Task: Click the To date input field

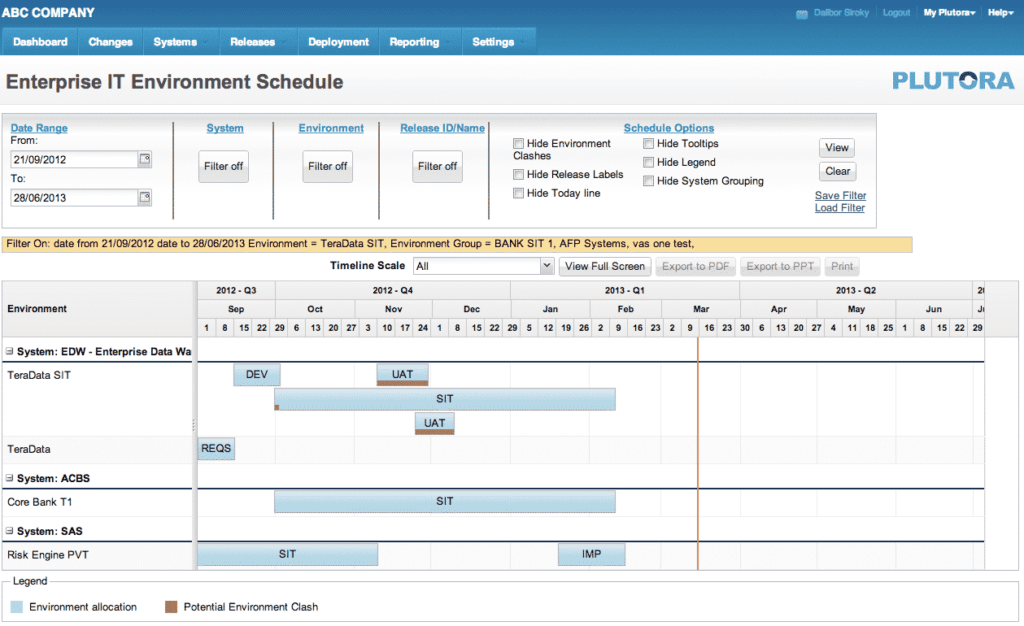Action: pos(74,198)
